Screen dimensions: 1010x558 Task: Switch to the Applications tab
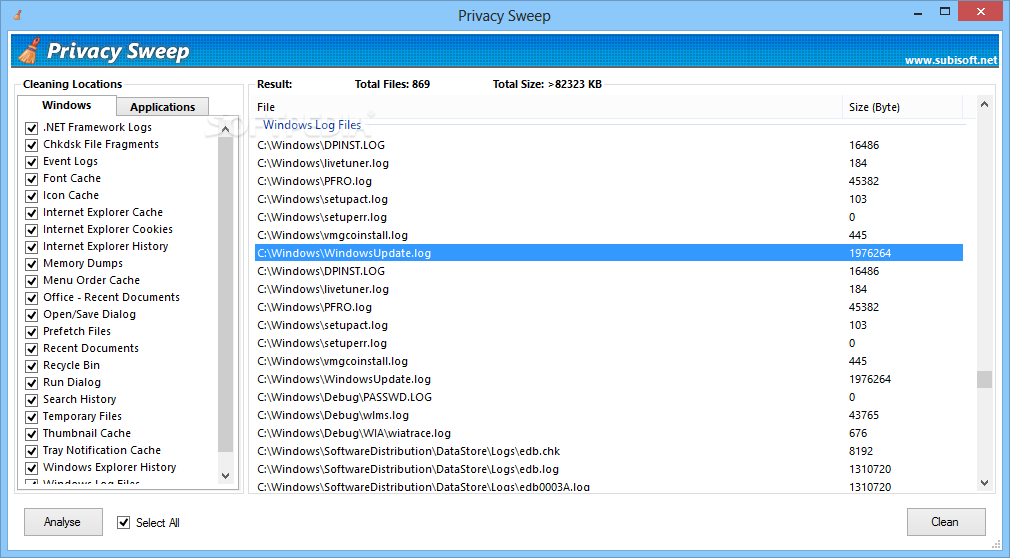coord(162,107)
